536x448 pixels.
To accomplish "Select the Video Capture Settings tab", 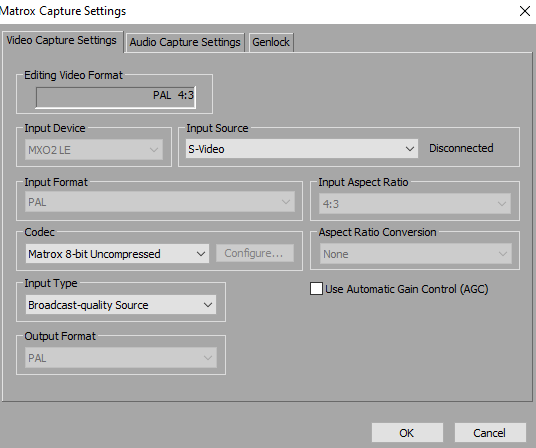I will pos(62,41).
